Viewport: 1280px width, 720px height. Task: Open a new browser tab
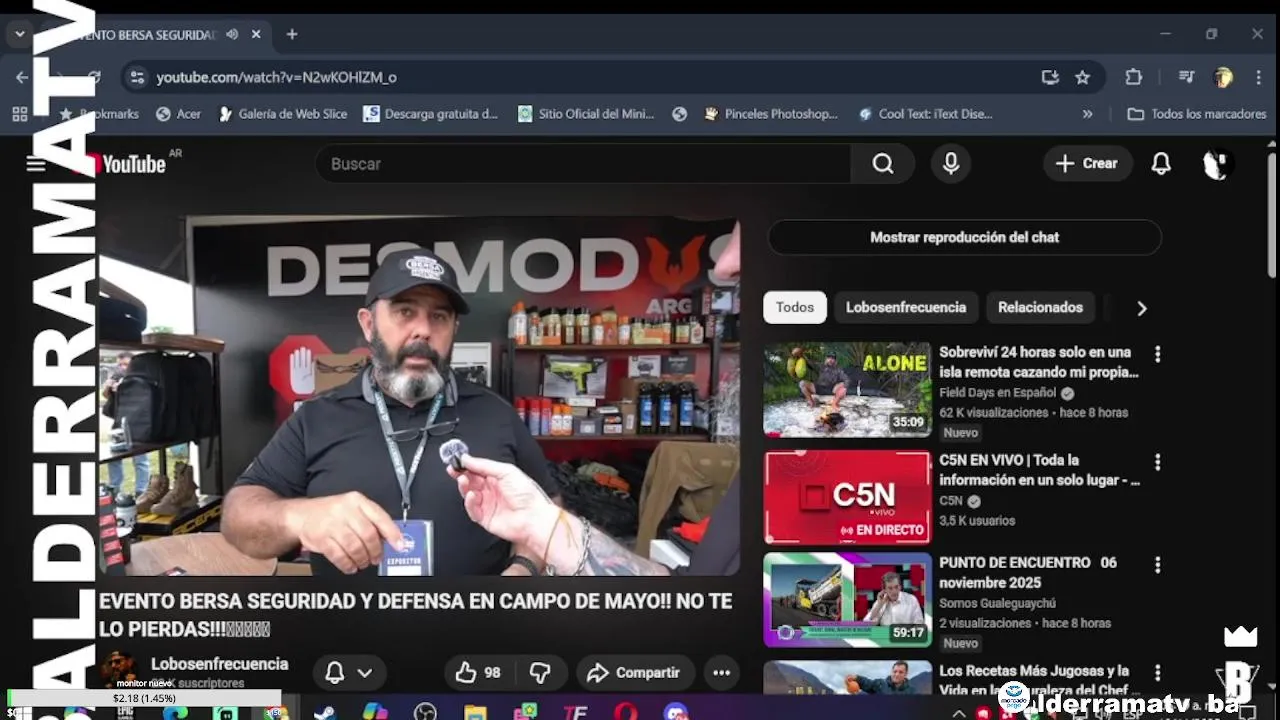pos(292,34)
